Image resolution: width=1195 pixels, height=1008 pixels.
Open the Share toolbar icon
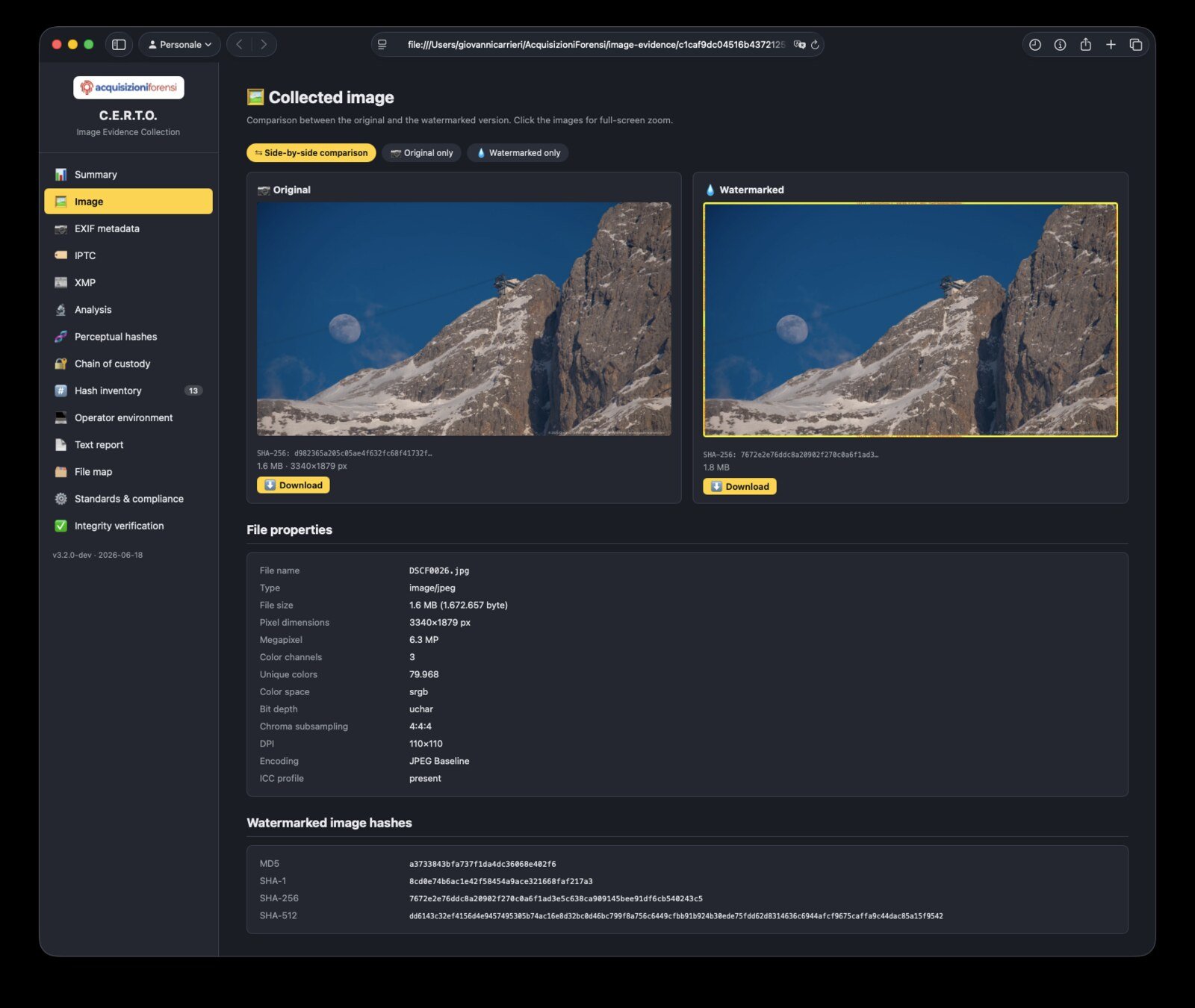point(1085,45)
